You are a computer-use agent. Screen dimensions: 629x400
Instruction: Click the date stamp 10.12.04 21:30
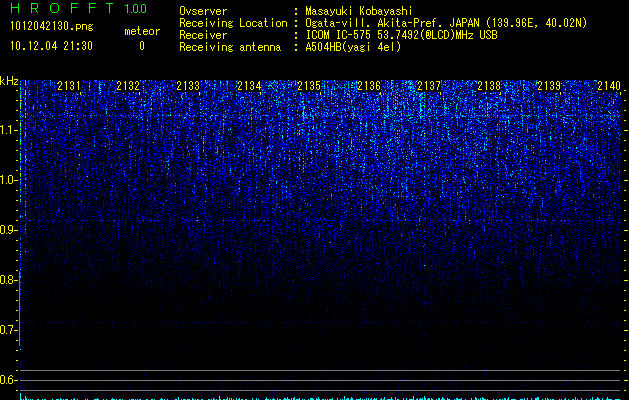coord(51,46)
